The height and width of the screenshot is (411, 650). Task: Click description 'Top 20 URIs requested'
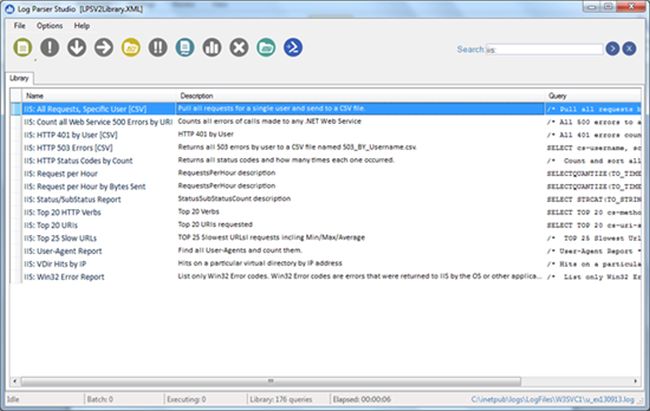pos(215,224)
